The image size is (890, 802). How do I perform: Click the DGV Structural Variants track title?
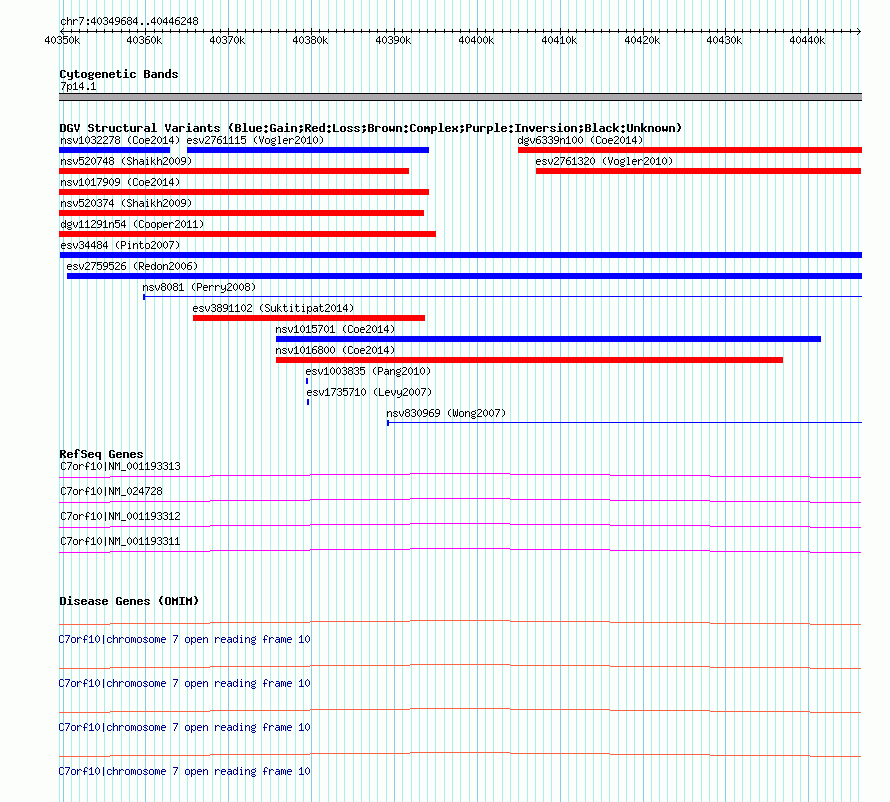[371, 128]
